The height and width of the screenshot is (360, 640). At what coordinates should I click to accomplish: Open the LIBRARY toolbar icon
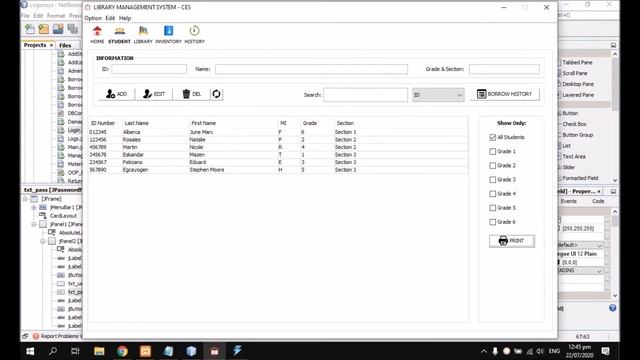click(x=143, y=35)
